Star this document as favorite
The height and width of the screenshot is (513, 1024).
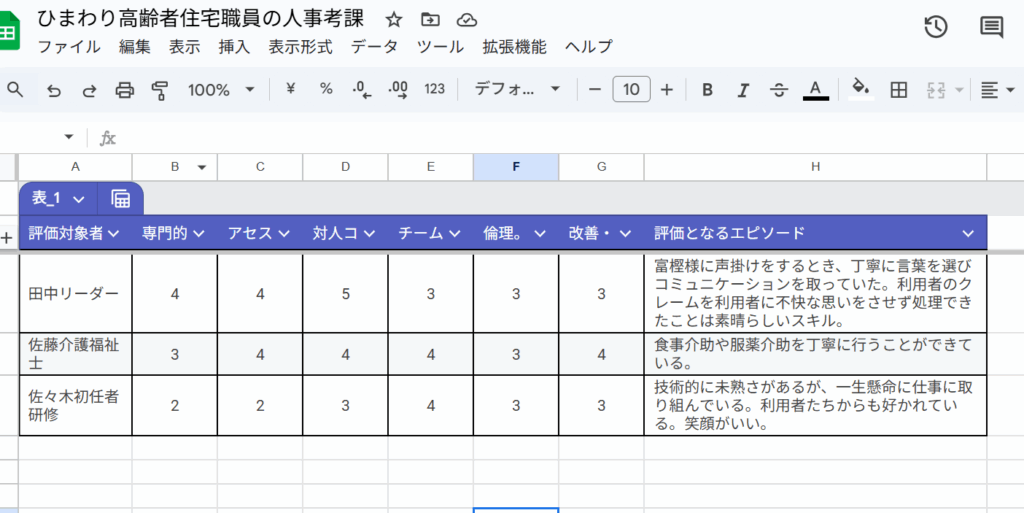coord(394,19)
